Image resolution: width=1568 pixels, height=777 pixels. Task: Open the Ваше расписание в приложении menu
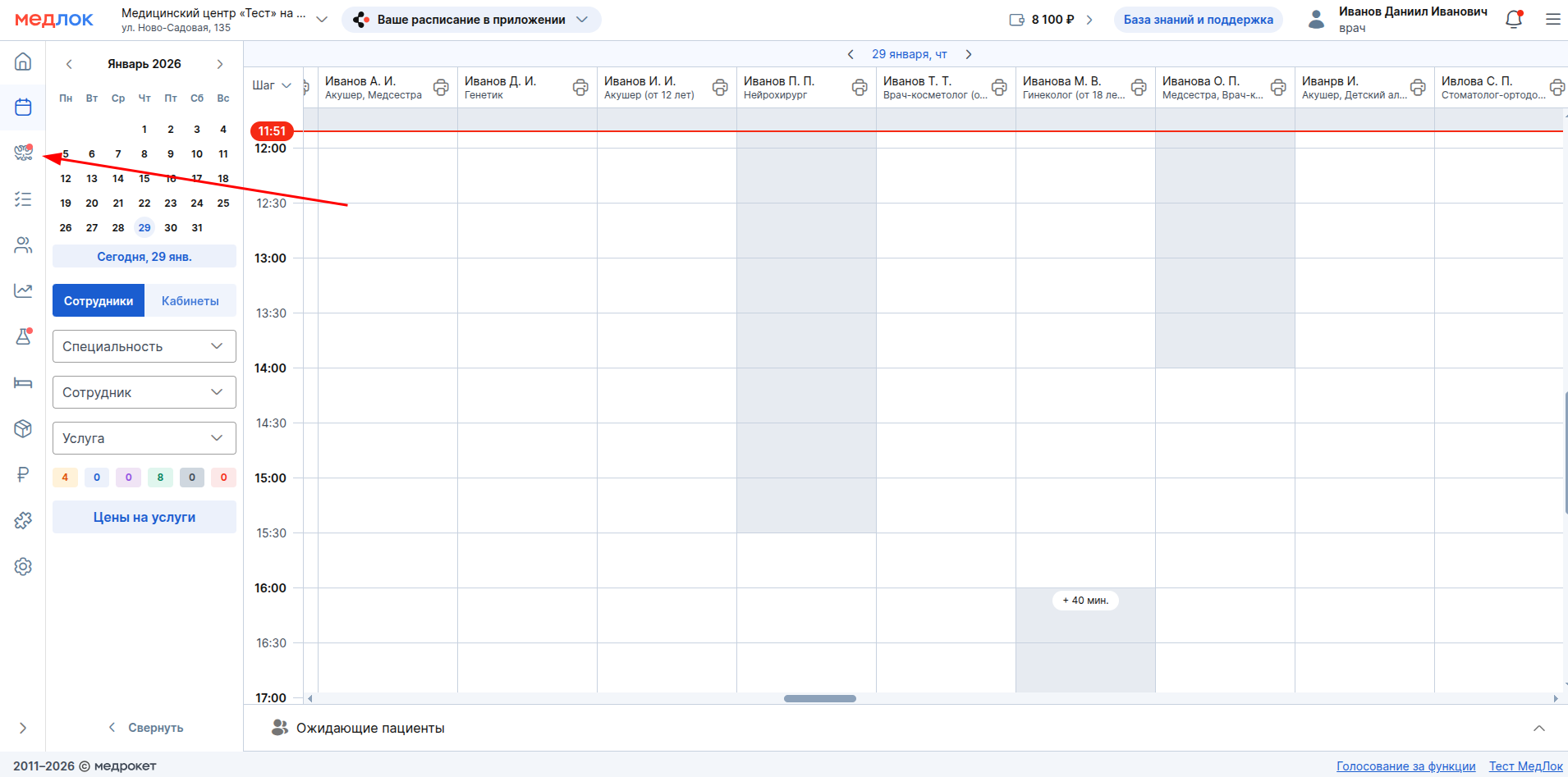click(471, 20)
